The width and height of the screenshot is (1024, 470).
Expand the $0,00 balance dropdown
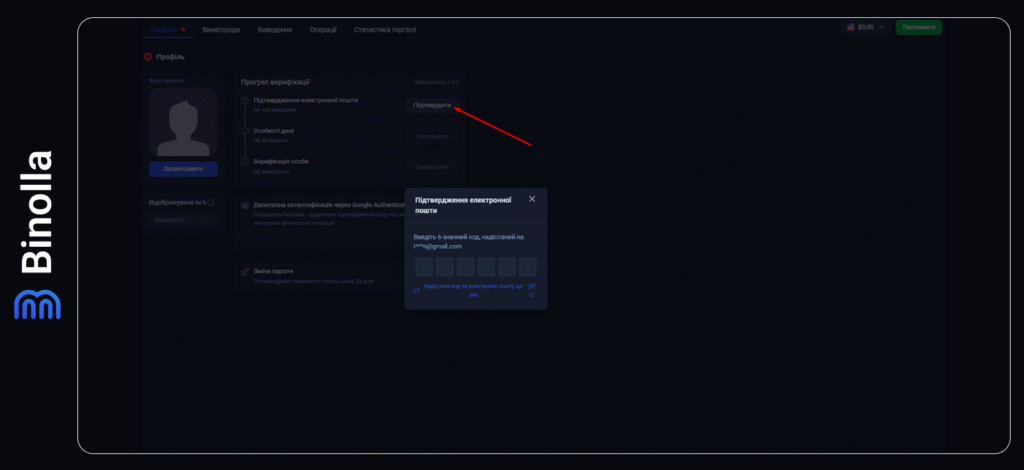[x=866, y=28]
